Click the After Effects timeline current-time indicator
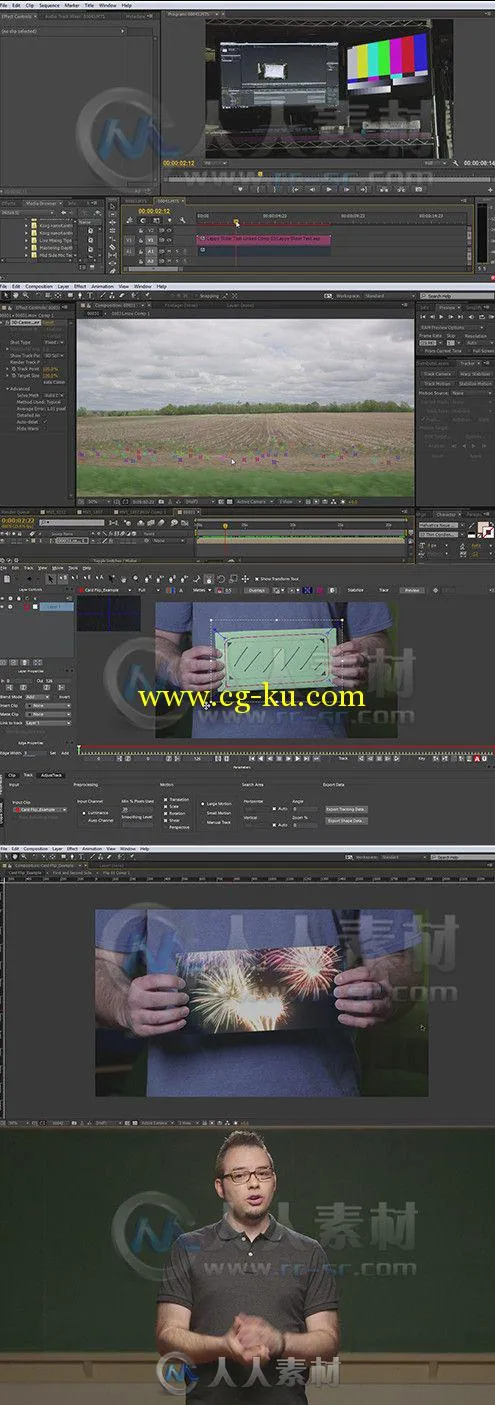The image size is (495, 1405). (x=225, y=525)
